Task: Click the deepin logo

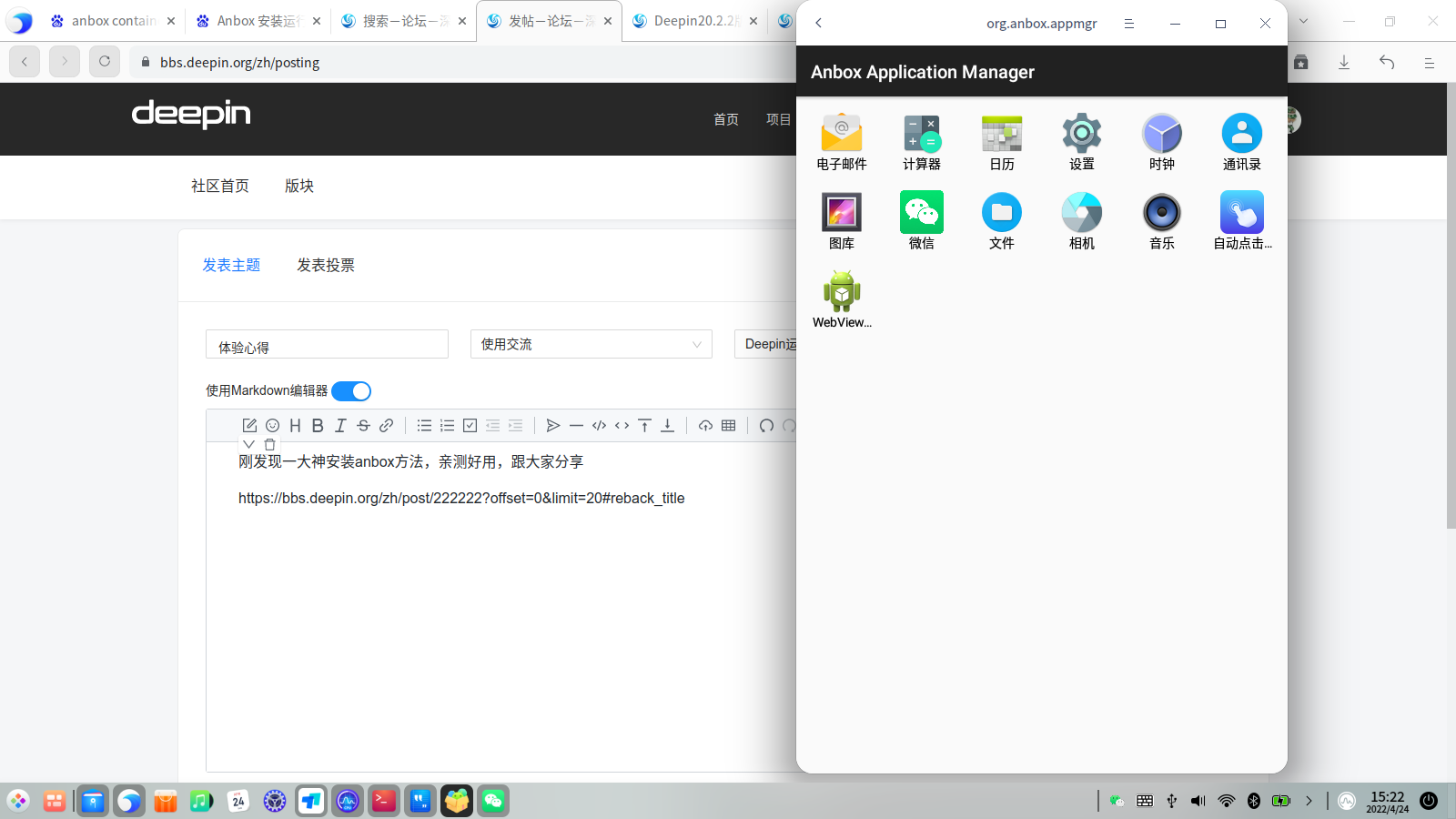Action: 191,115
